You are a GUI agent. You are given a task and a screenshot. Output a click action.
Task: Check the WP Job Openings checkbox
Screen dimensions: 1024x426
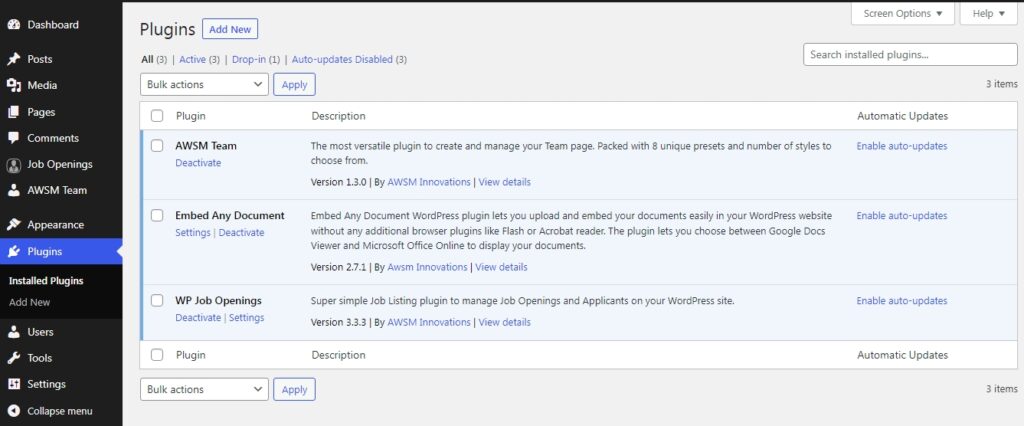(x=157, y=301)
